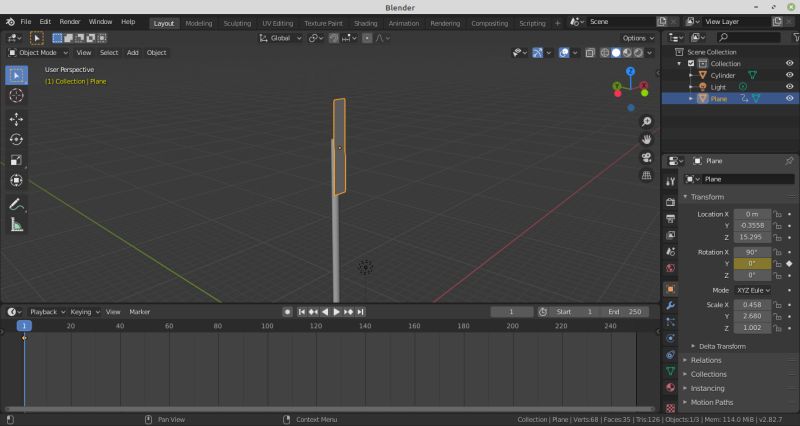Screen dimensions: 800x426
Task: Open the Render properties tab
Action: tap(670, 202)
